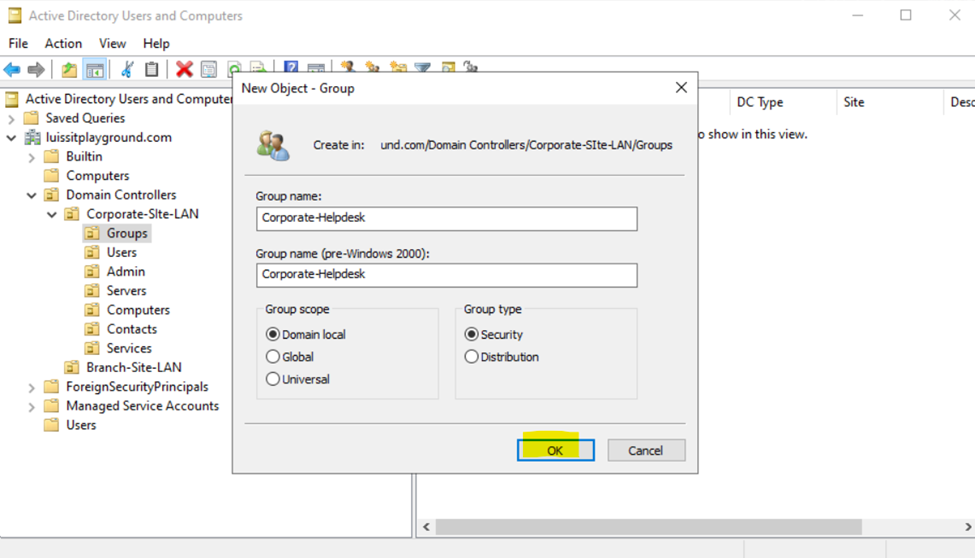Click the Find objects toolbar icon

[x=448, y=66]
